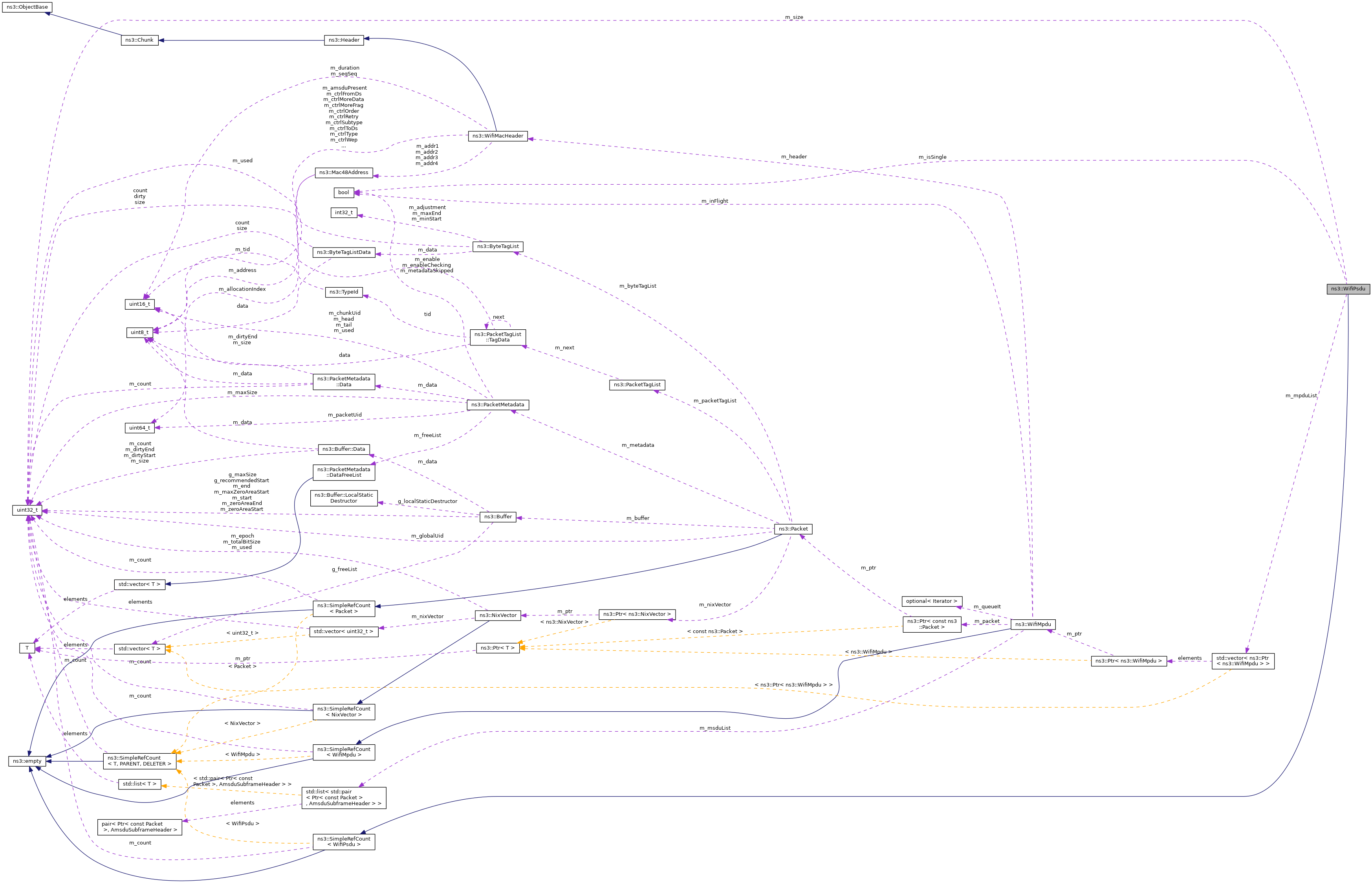Open ns3::Ptr< const ns3::Packet > node
The width and height of the screenshot is (1372, 883).
pos(932,624)
